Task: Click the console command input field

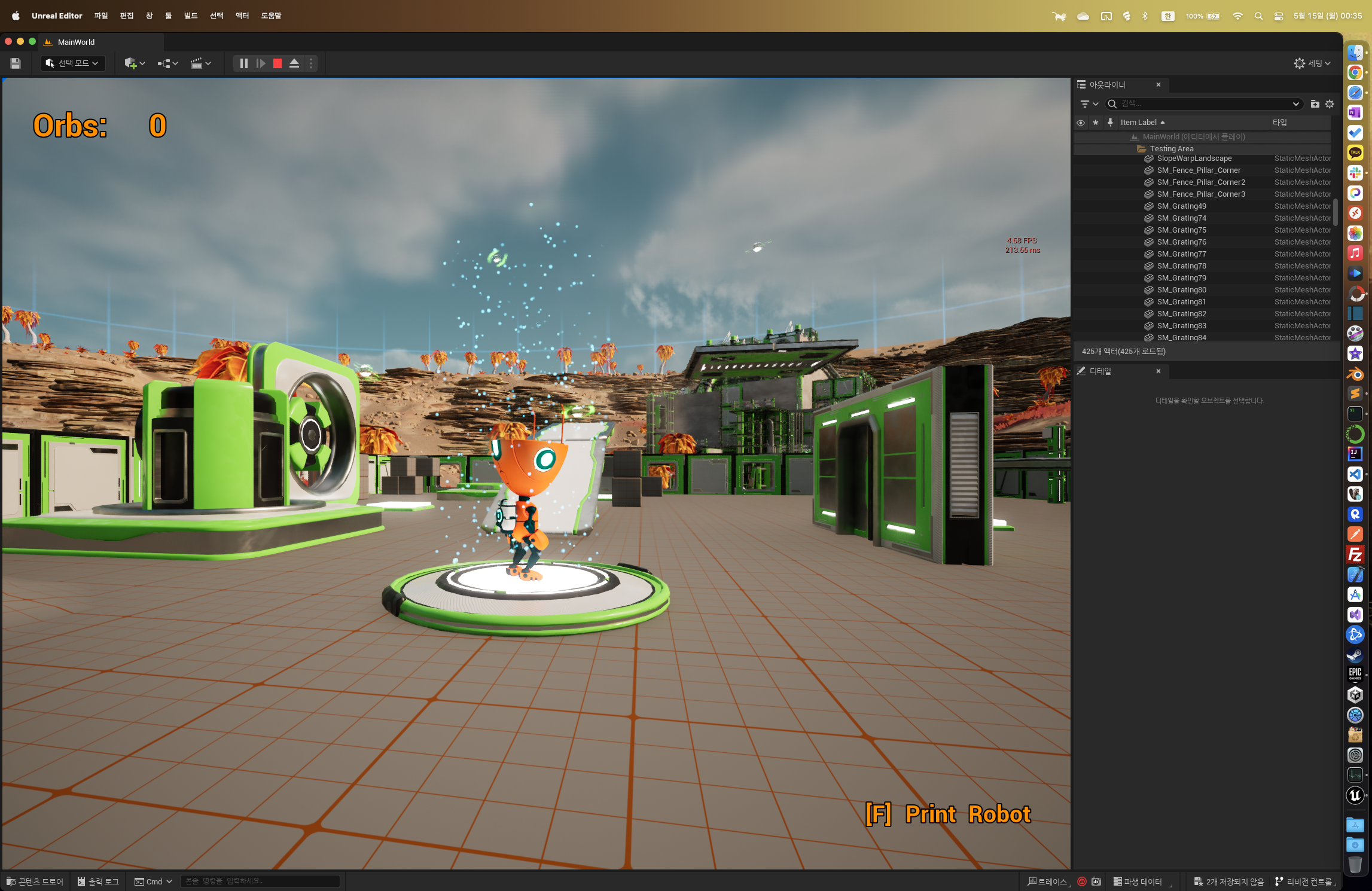Action: 260,881
